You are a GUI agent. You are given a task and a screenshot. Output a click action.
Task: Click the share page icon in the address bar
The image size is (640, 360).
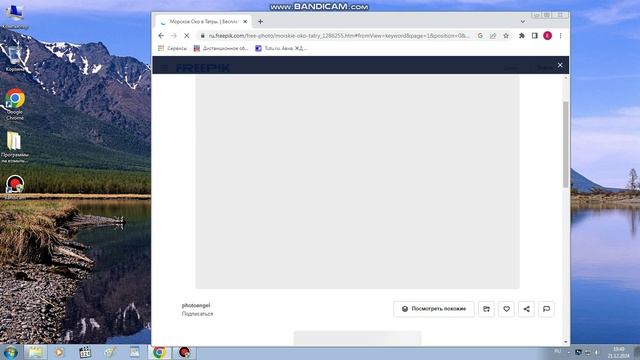(493, 36)
